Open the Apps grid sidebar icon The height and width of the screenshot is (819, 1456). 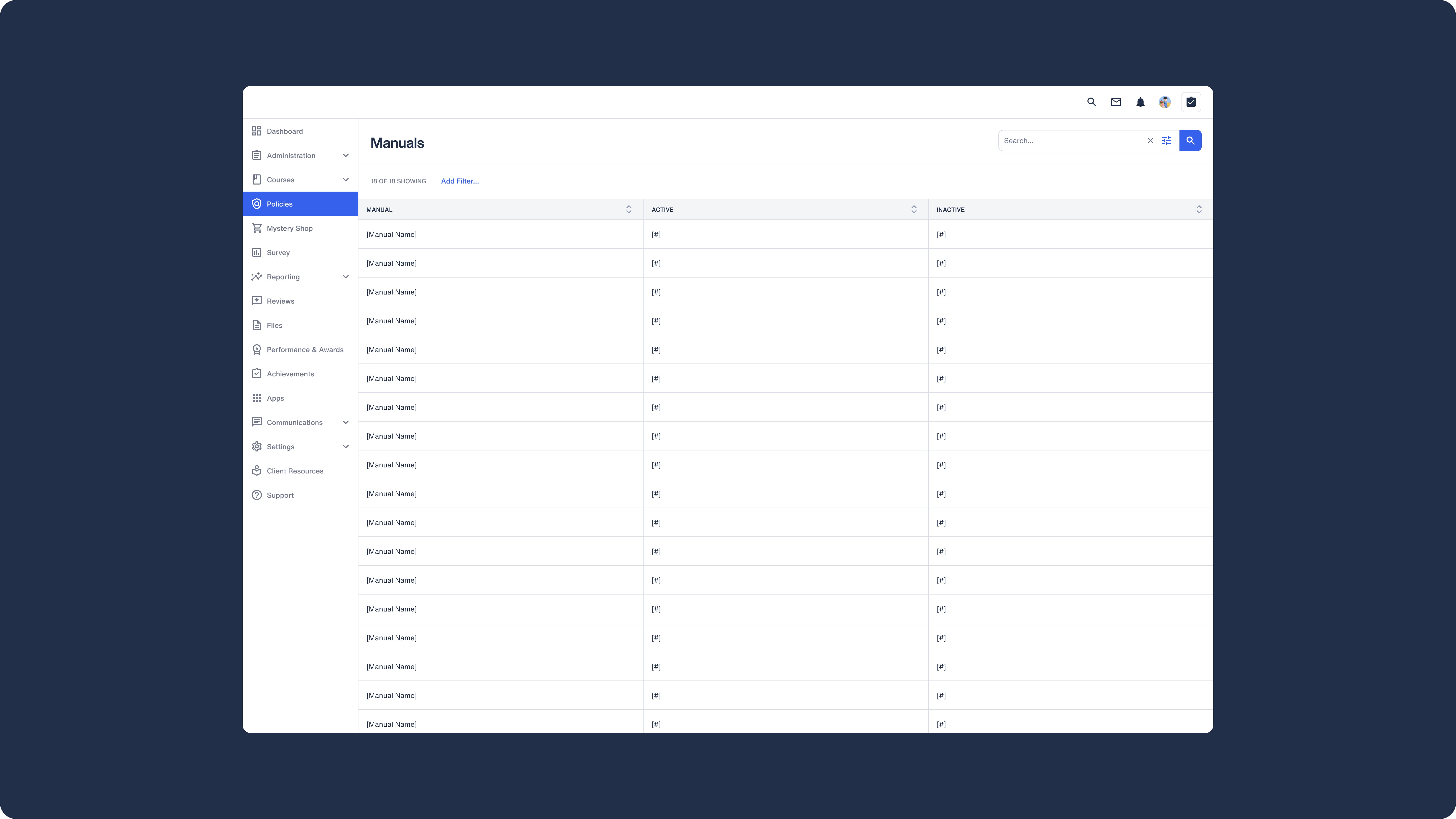(257, 398)
